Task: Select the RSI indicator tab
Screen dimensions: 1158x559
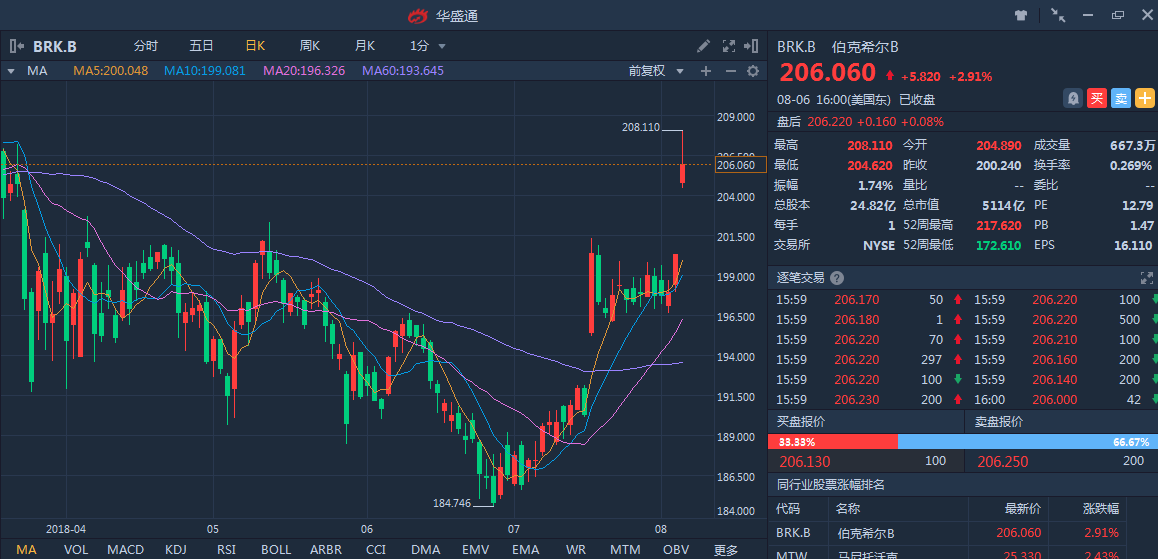Action: click(225, 549)
